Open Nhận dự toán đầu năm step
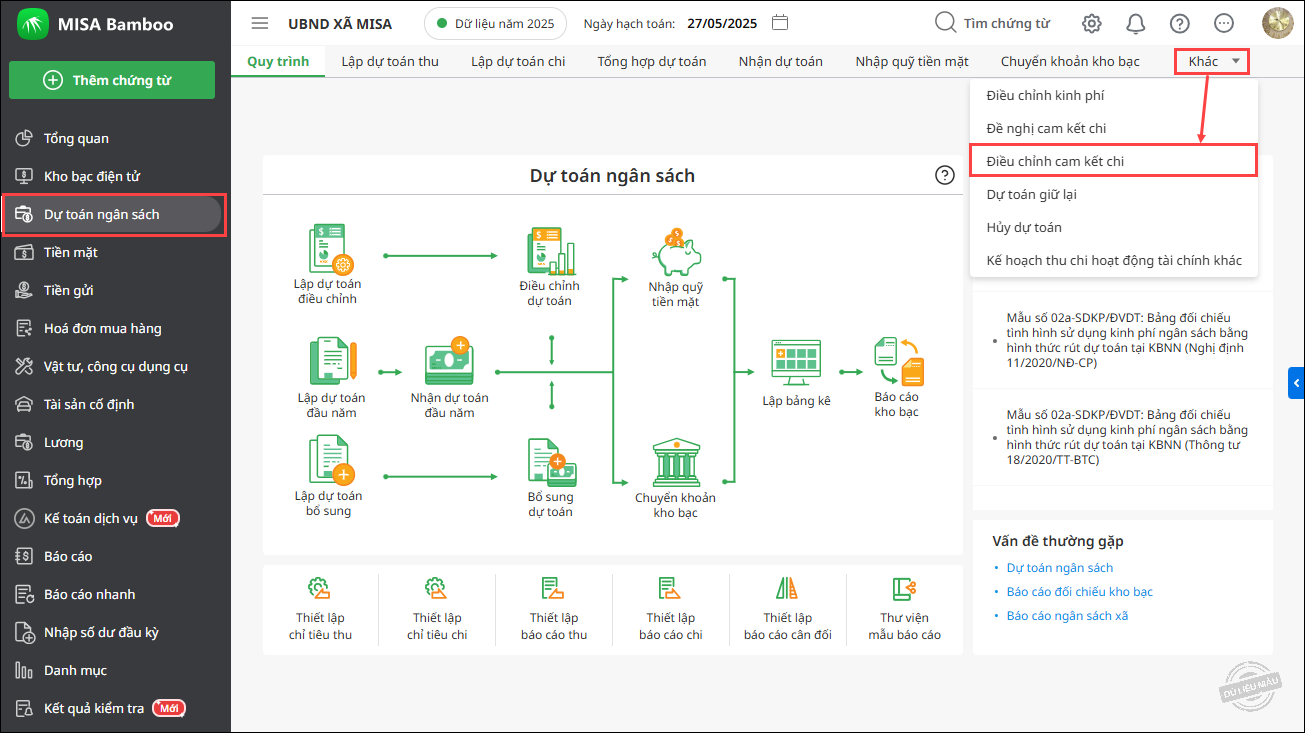 tap(449, 378)
